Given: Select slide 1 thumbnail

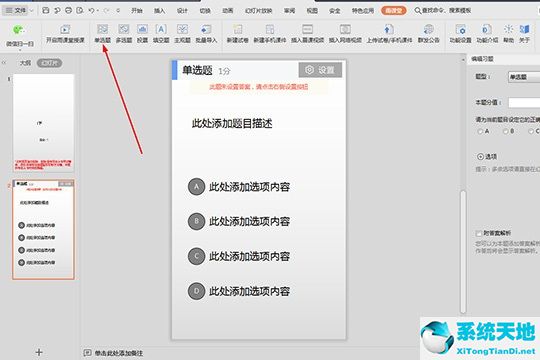Looking at the screenshot, I should [x=43, y=123].
